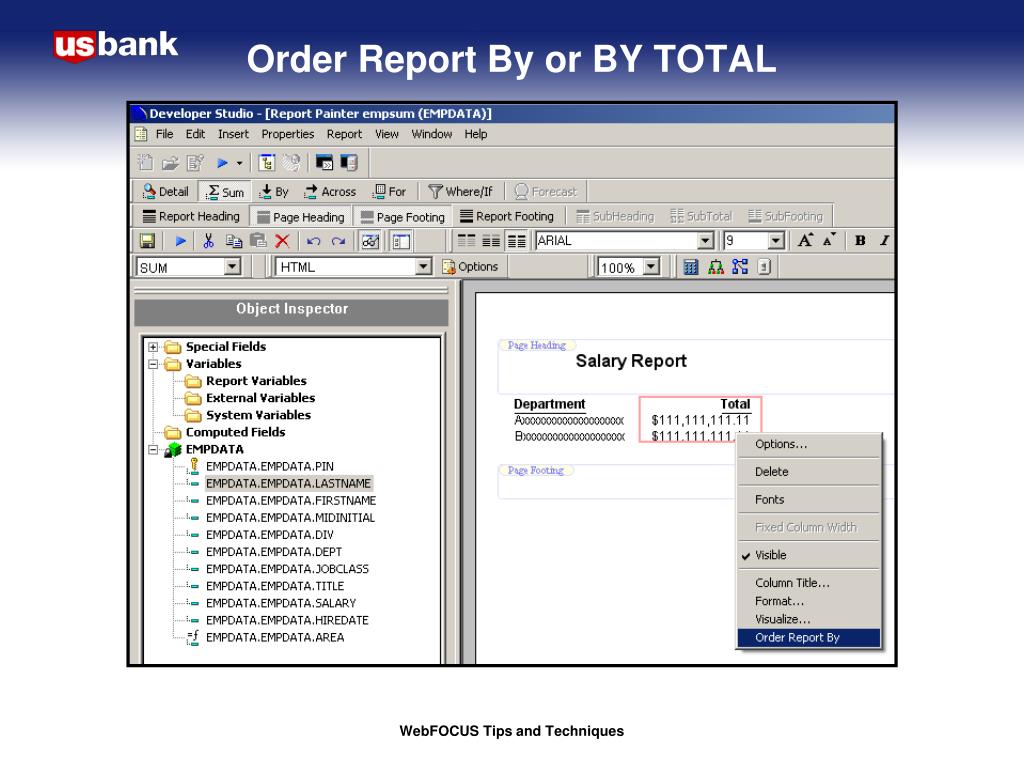Click the Redo icon
Viewport: 1024px width, 768px height.
338,241
